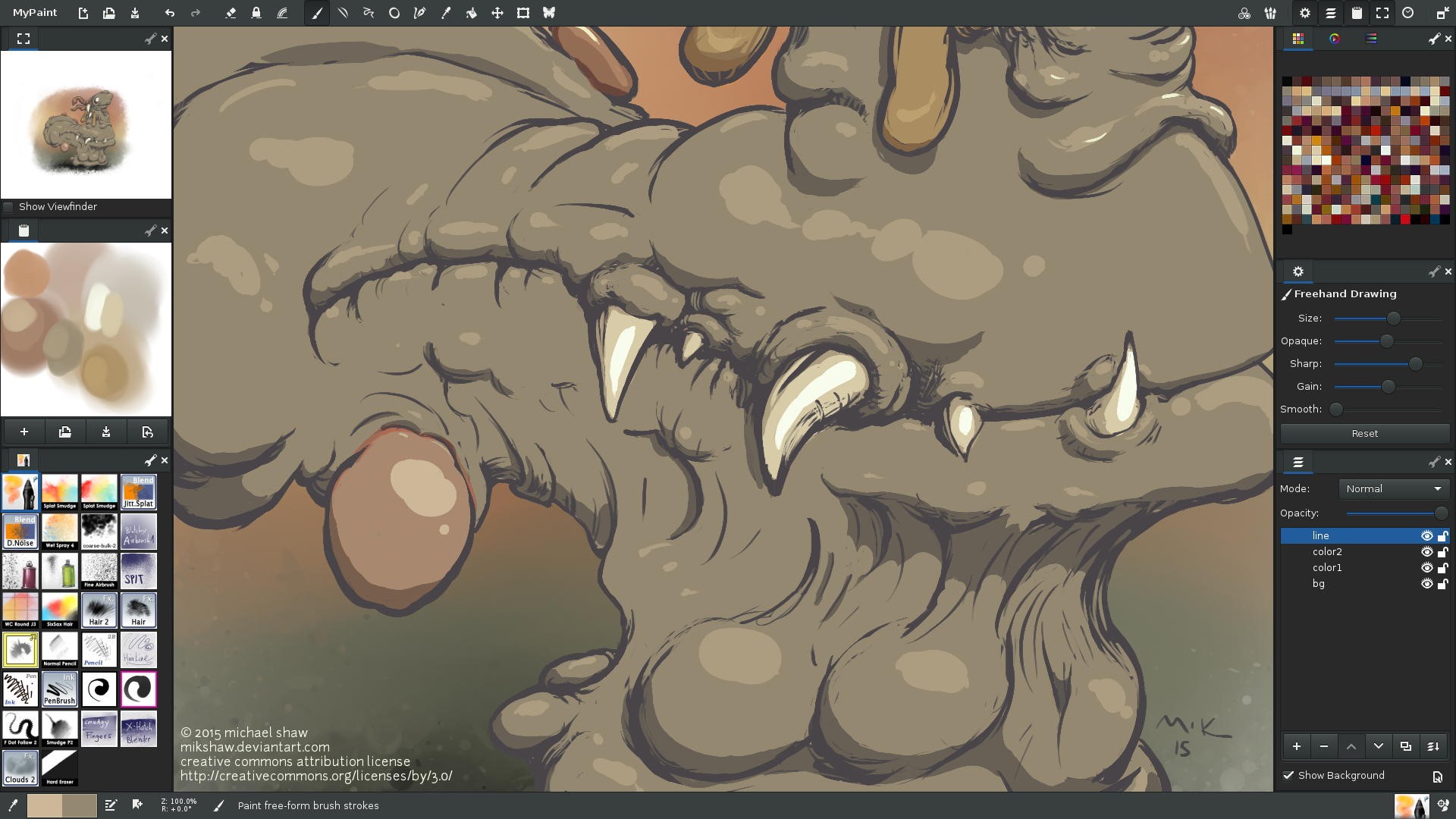This screenshot has height=819, width=1456.
Task: Click the undo arrow in the toolbar
Action: coord(169,13)
